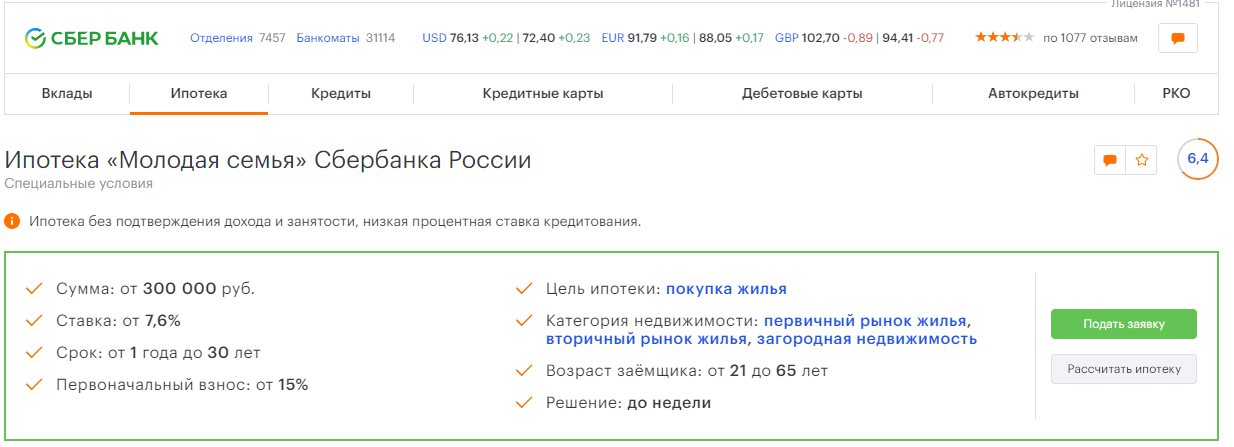Click the star rating in the header
This screenshot has height=447, width=1234.
1004,38
